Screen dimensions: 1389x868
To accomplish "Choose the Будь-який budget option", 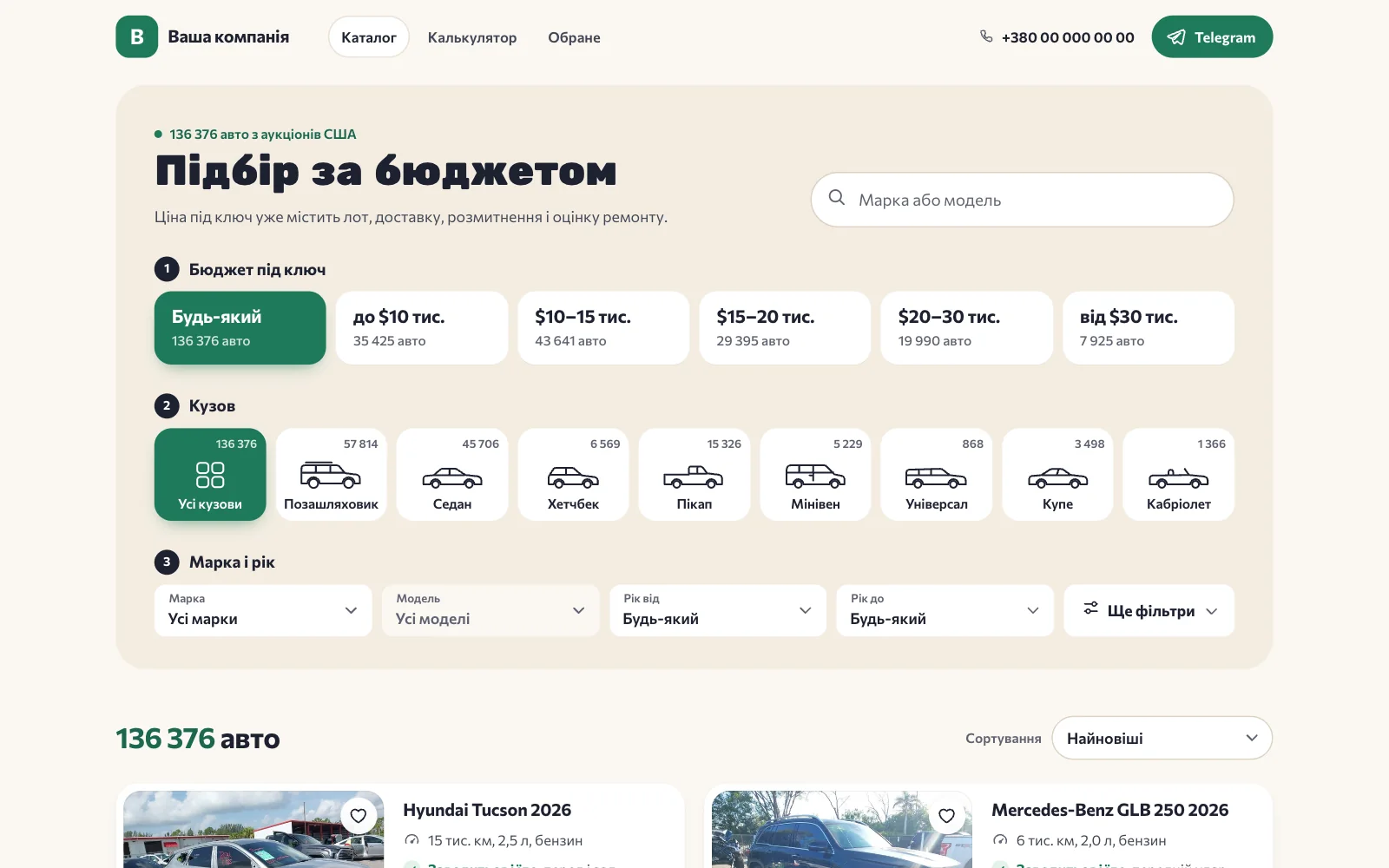I will coord(240,327).
